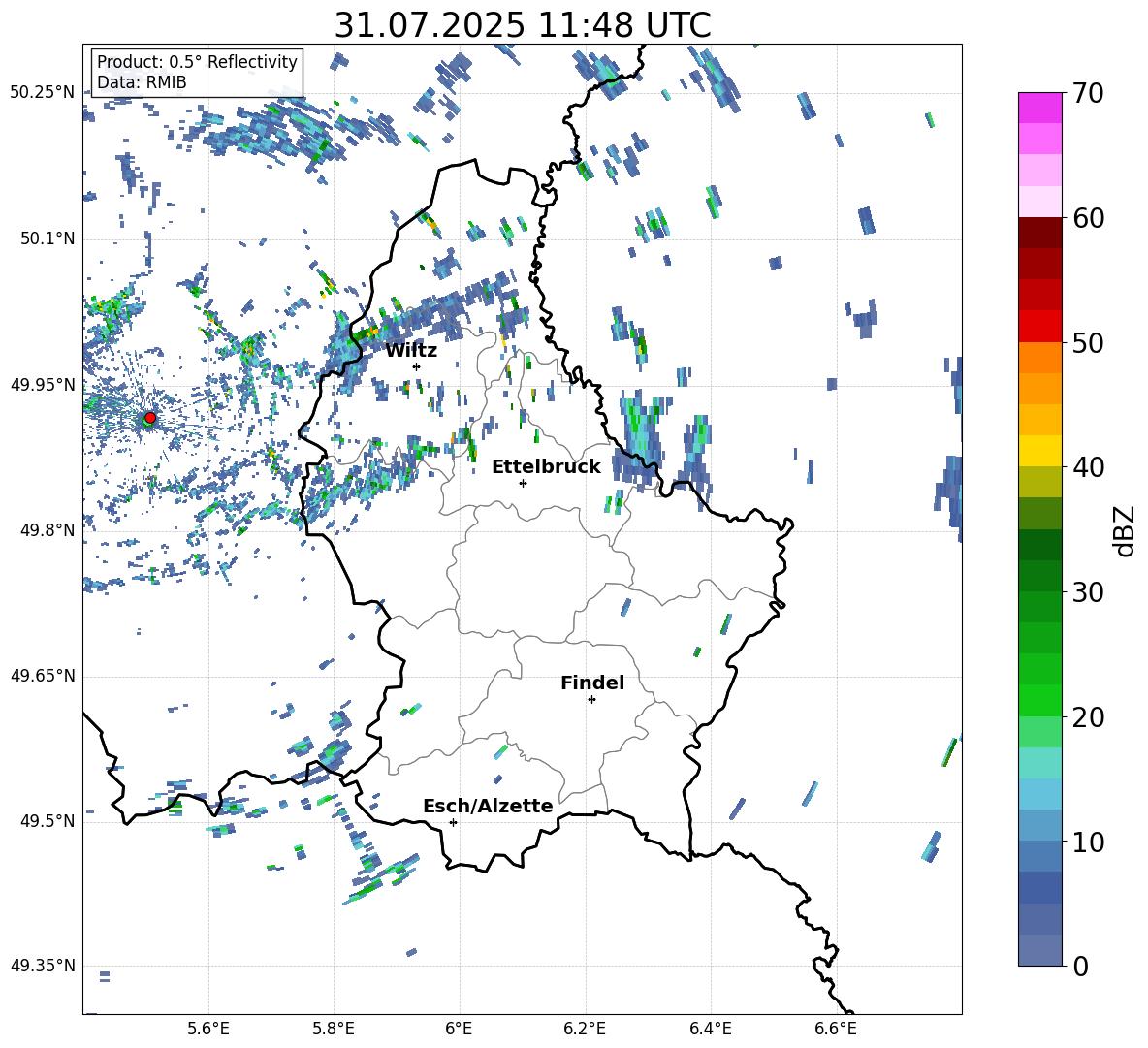Click the 49.8°N latitude label
The width and height of the screenshot is (1148, 1048).
point(47,530)
